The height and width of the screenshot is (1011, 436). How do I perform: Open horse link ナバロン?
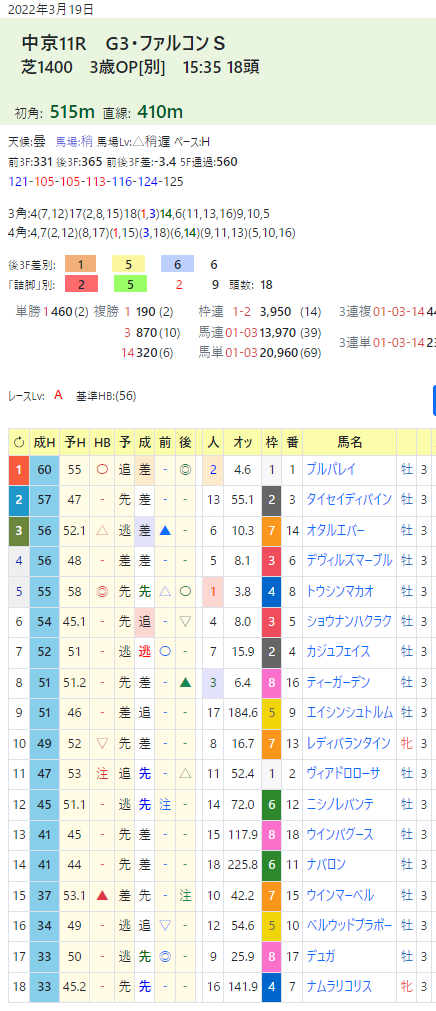(x=326, y=865)
